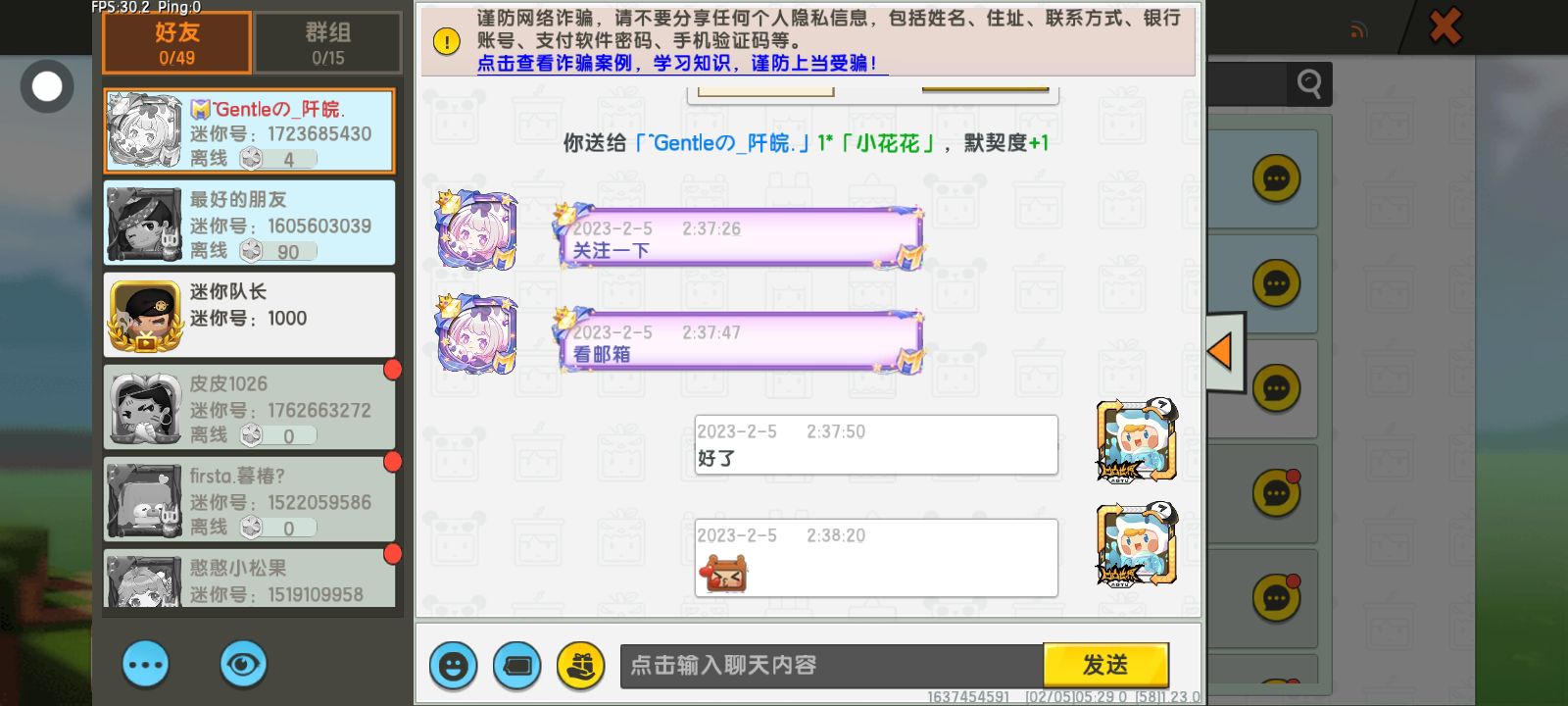Open the yellow gift-sending icon
Screen dimensions: 1568x706
580,666
